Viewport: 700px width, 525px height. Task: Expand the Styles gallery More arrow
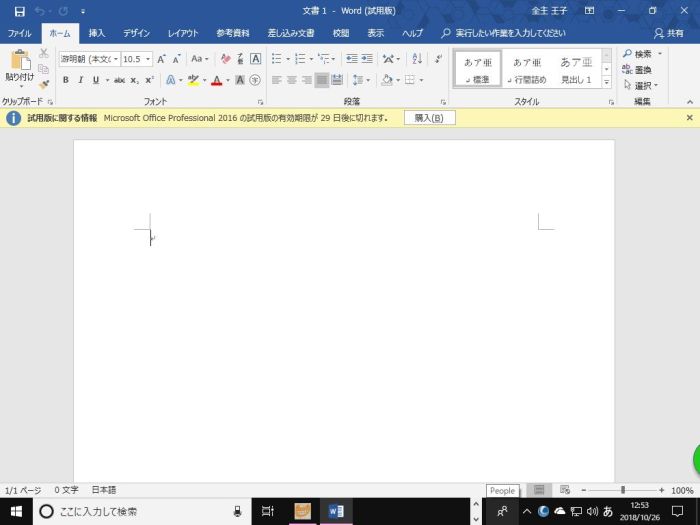point(606,83)
